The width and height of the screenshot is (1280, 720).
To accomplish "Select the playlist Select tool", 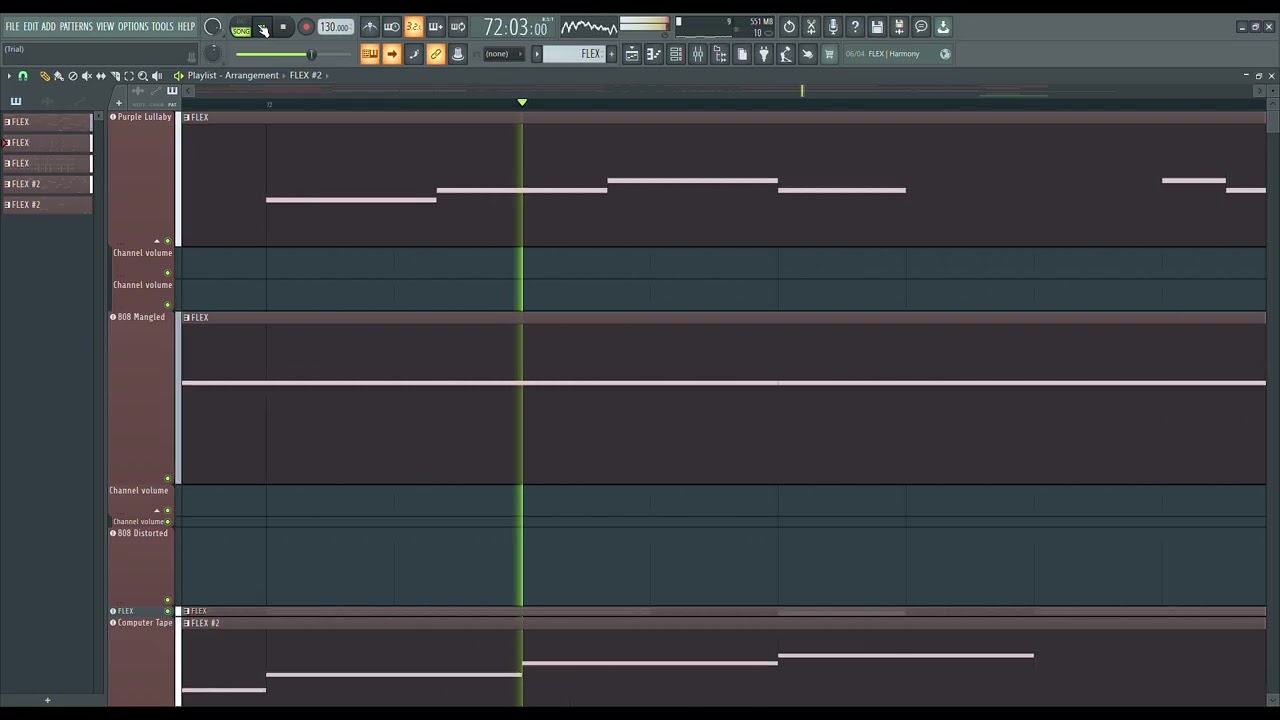I will click(128, 76).
